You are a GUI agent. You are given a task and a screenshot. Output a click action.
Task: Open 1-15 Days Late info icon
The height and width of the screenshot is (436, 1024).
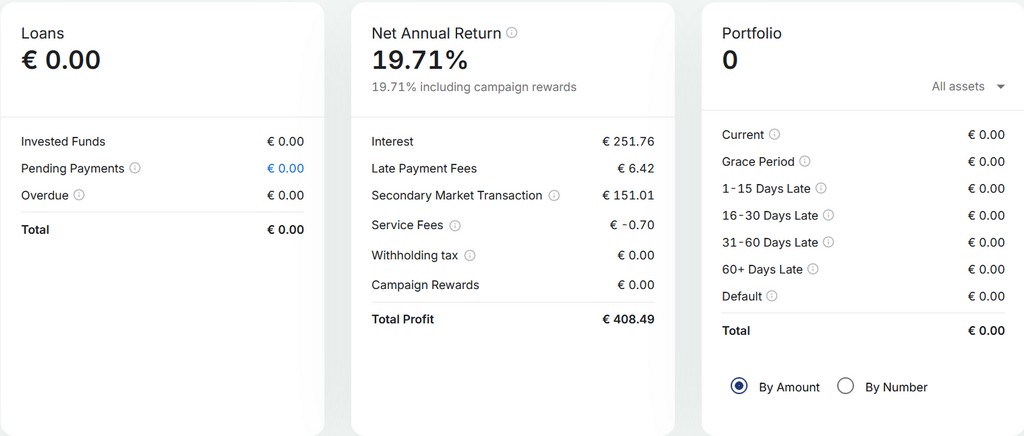click(x=821, y=188)
